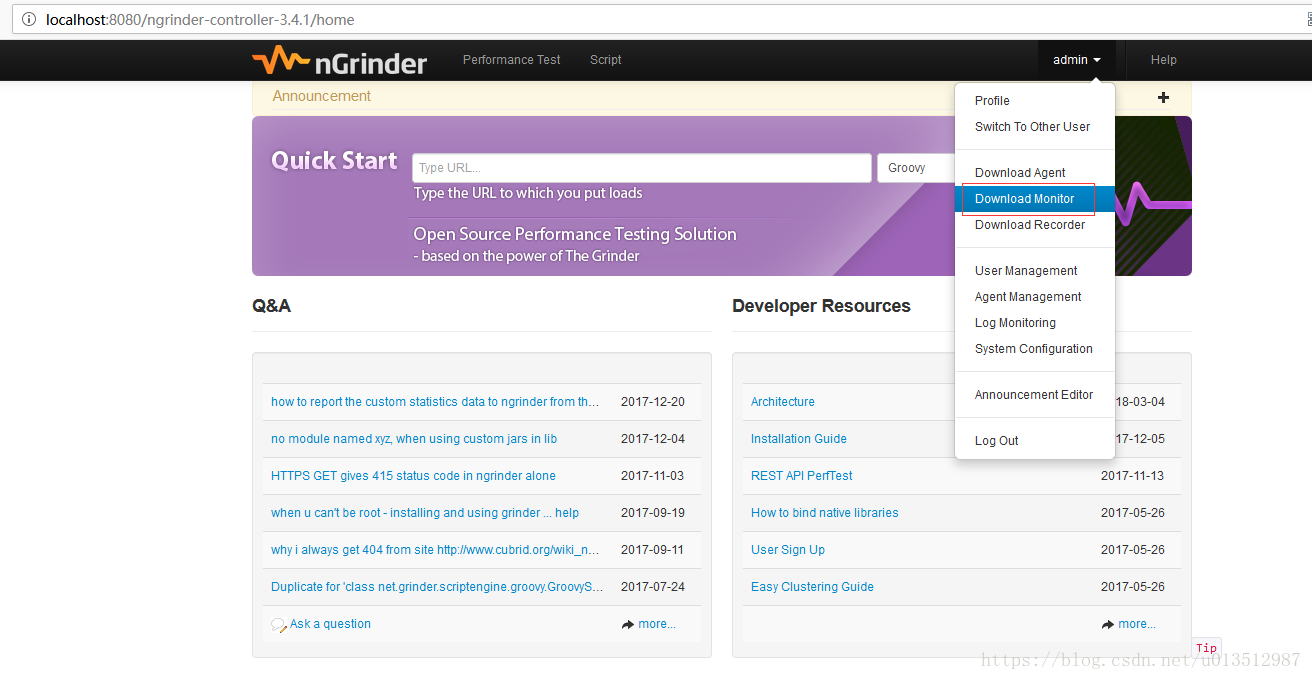Click the date 2017-11-03

point(653,476)
